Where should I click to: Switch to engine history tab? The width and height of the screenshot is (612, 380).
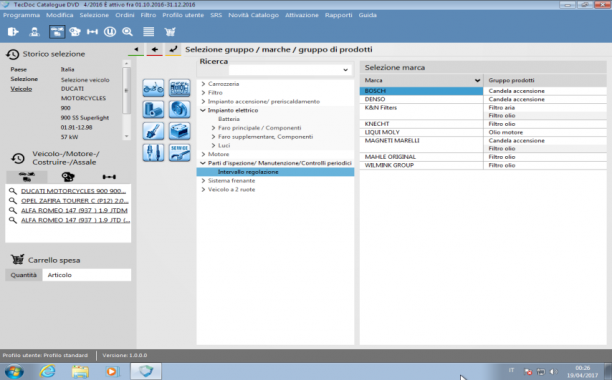68,177
